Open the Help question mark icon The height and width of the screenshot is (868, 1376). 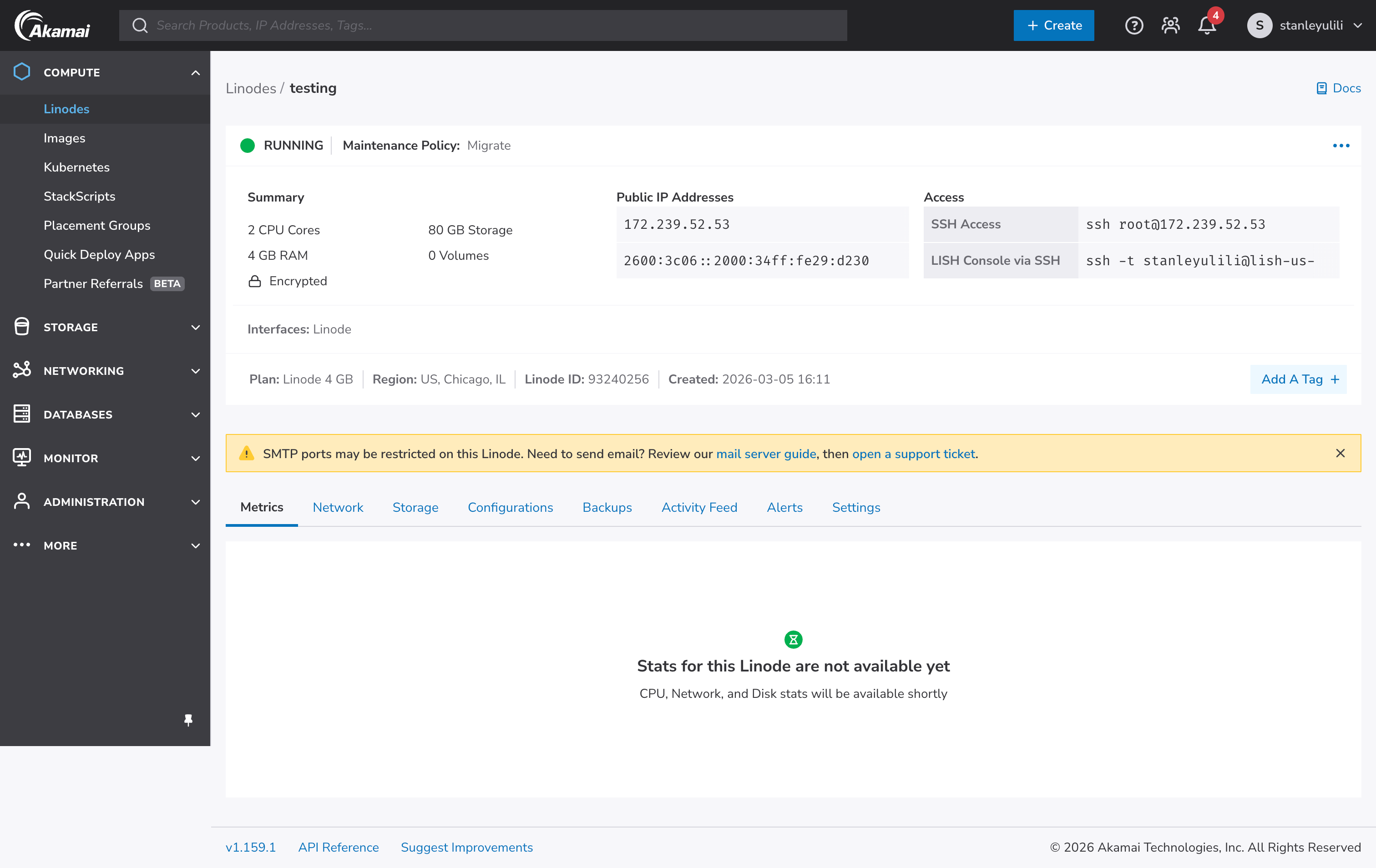[x=1134, y=25]
